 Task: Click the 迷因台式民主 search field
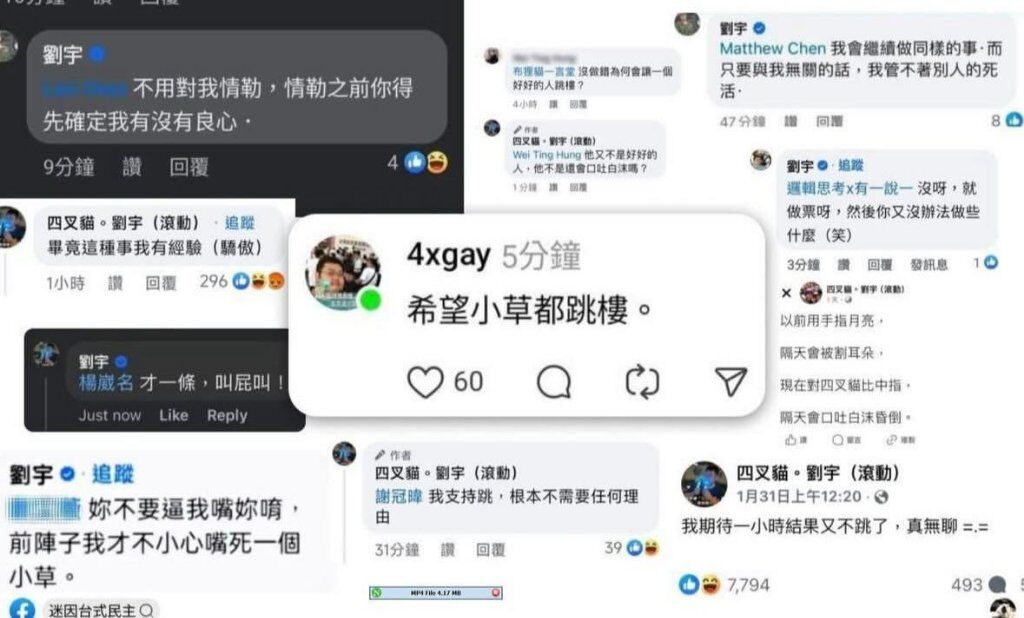click(x=101, y=610)
